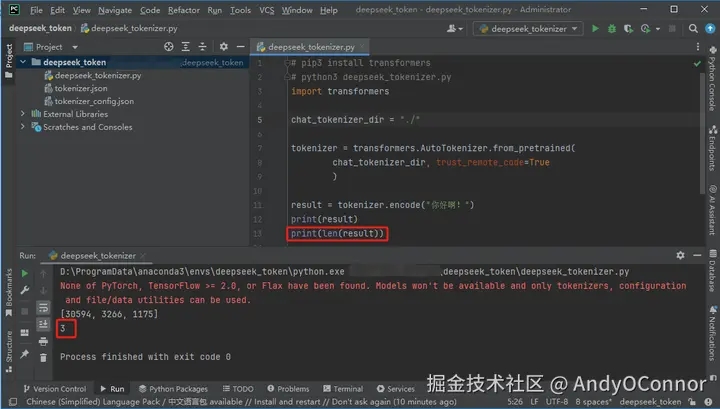
Task: Open the deepseek_tokenizer run configuration dropdown
Action: [528, 28]
